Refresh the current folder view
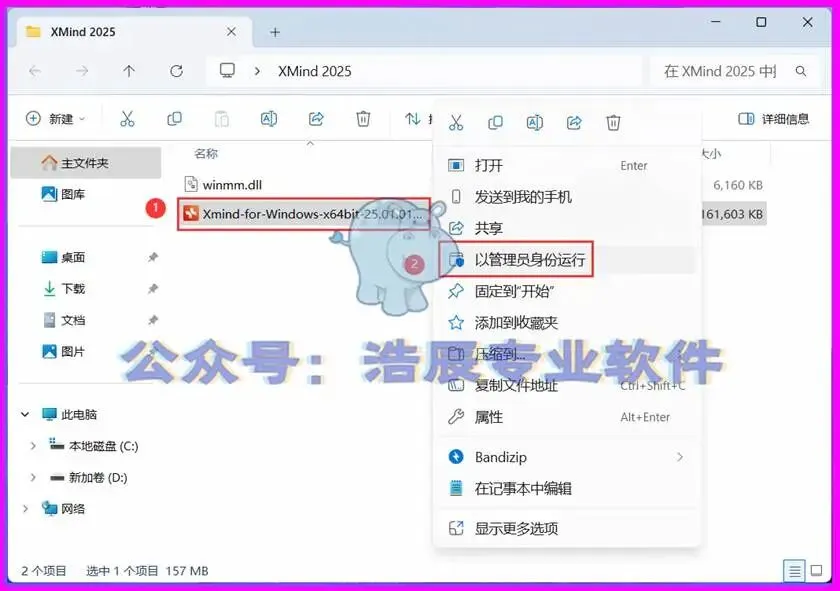 point(176,71)
